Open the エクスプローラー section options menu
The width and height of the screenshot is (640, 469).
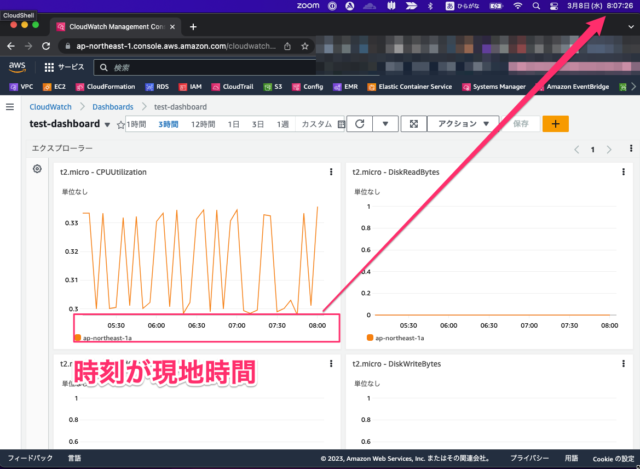point(631,148)
